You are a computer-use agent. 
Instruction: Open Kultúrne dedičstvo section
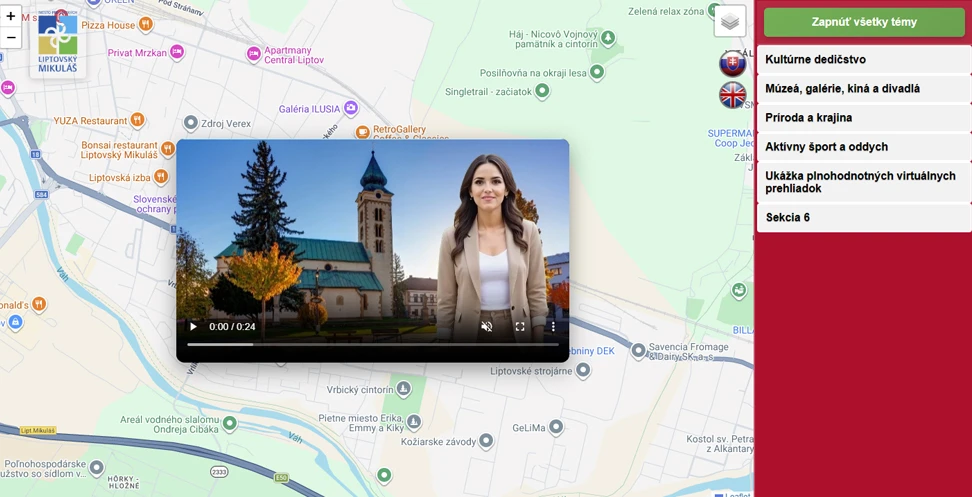(864, 59)
